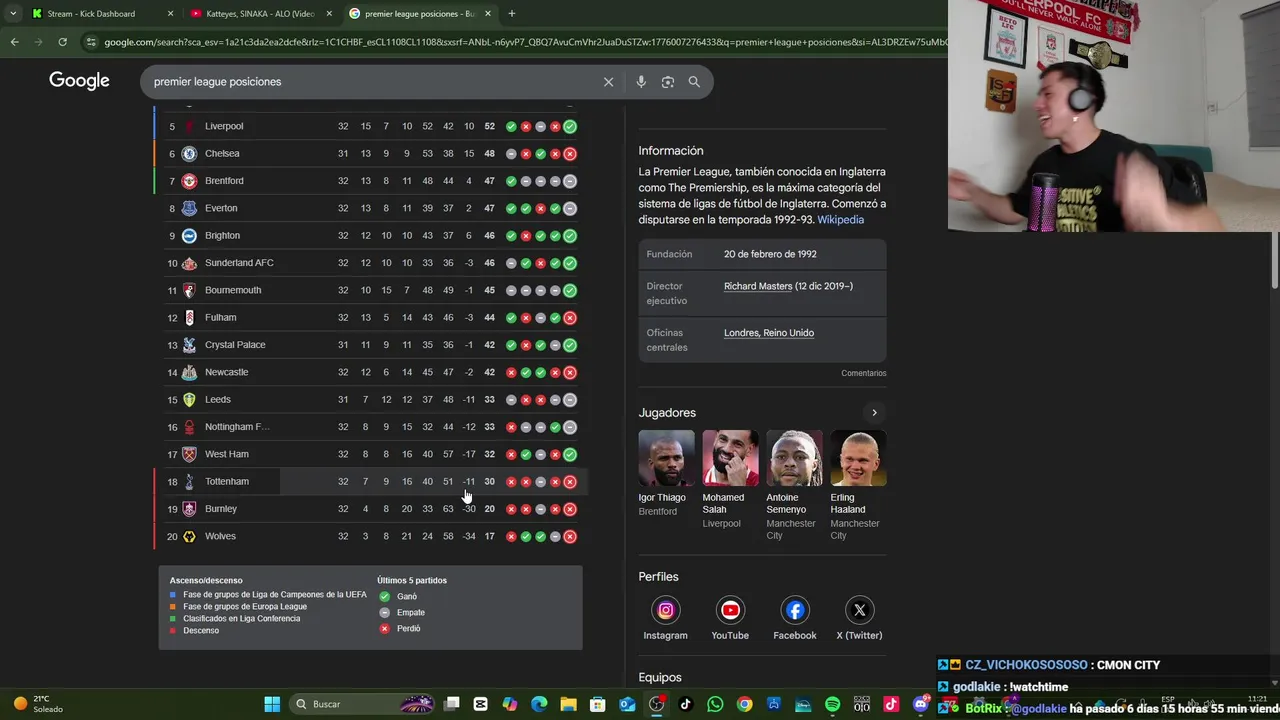This screenshot has width=1280, height=720.
Task: Open the Richard Masters link
Action: click(x=758, y=286)
